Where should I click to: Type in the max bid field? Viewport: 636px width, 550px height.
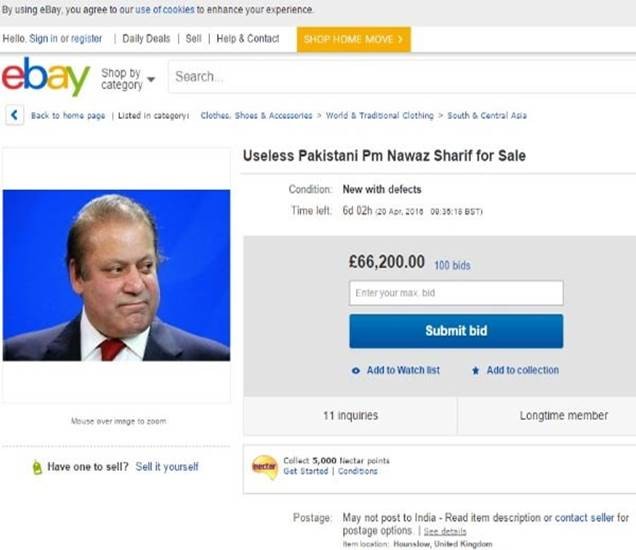click(x=456, y=293)
